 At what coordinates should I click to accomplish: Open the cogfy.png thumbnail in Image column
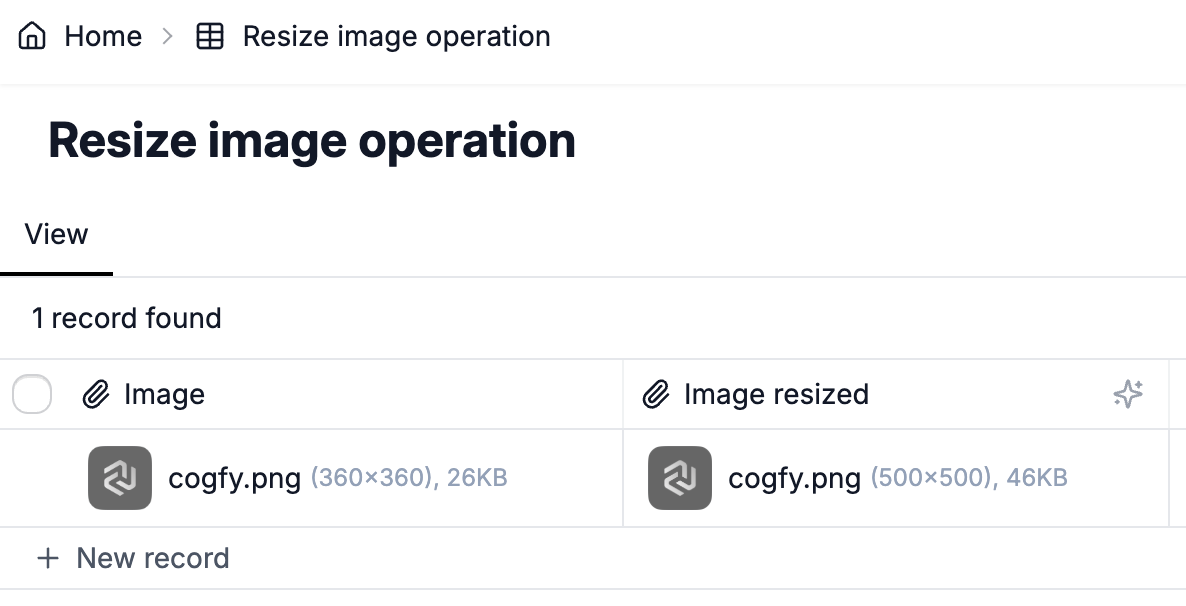coord(120,478)
